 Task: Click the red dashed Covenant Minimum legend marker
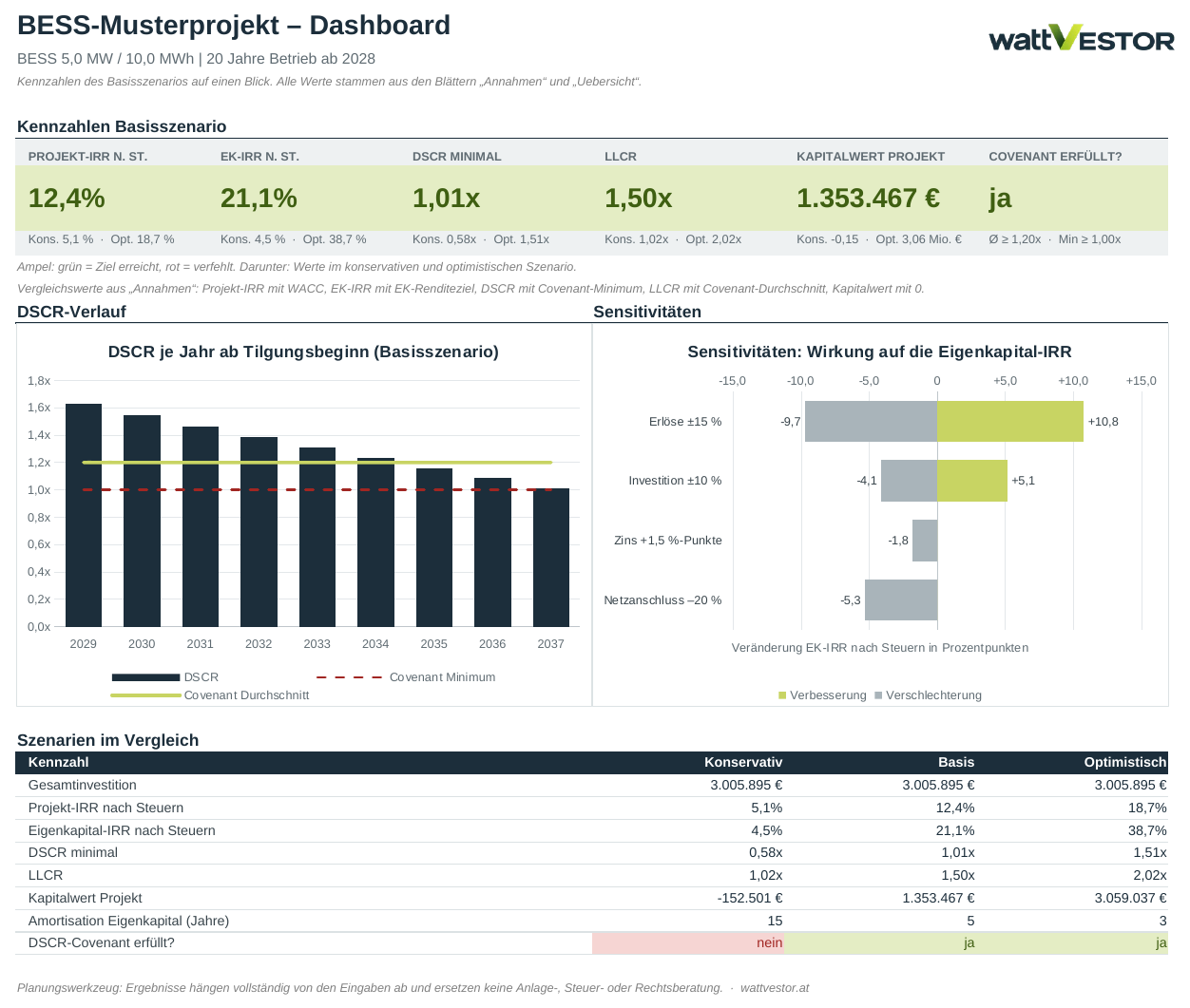tap(349, 677)
